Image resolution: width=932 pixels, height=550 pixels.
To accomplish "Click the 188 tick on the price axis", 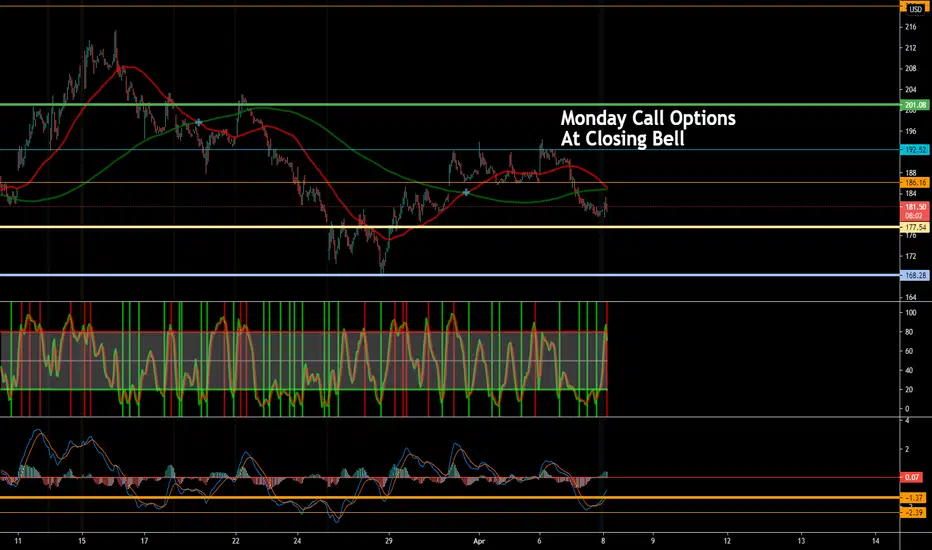I will pyautogui.click(x=911, y=173).
